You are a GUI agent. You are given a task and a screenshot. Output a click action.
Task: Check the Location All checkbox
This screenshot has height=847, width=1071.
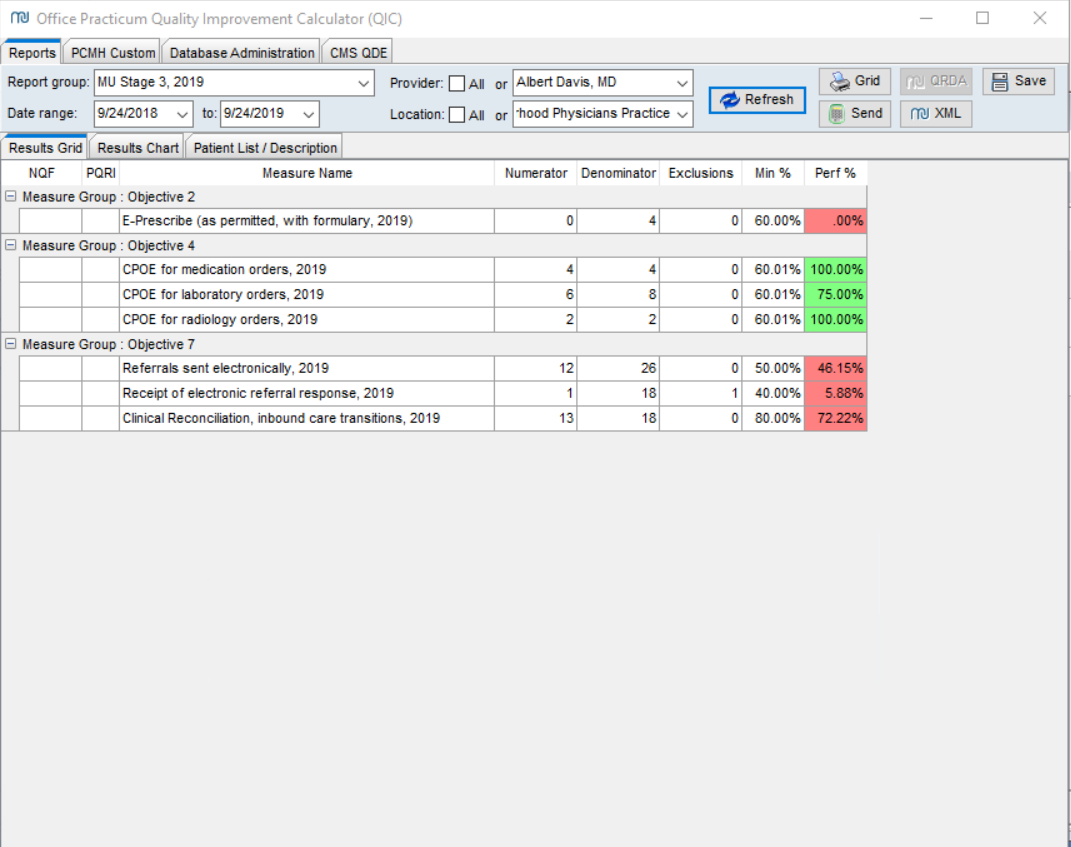457,115
